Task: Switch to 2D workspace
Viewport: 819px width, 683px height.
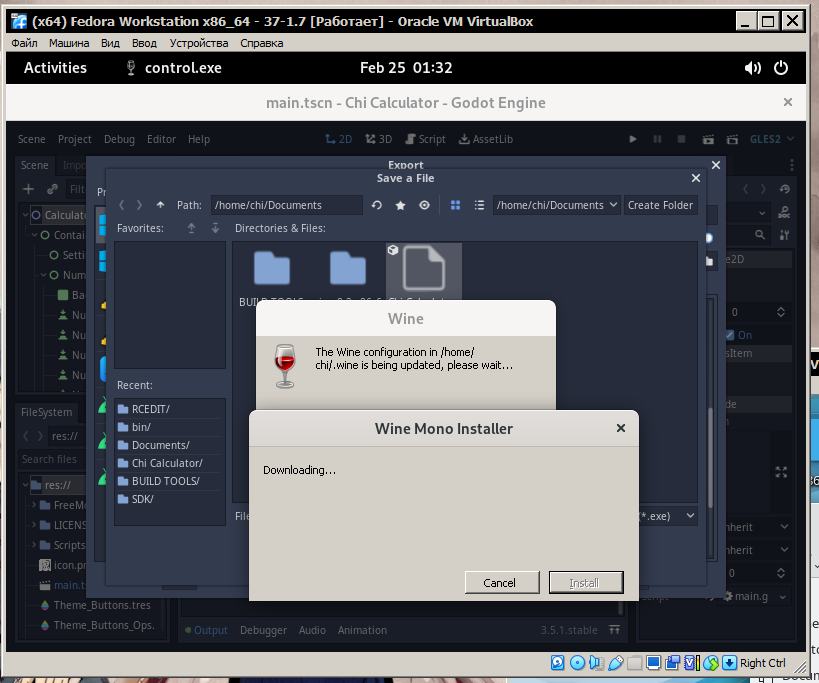Action: (338, 139)
